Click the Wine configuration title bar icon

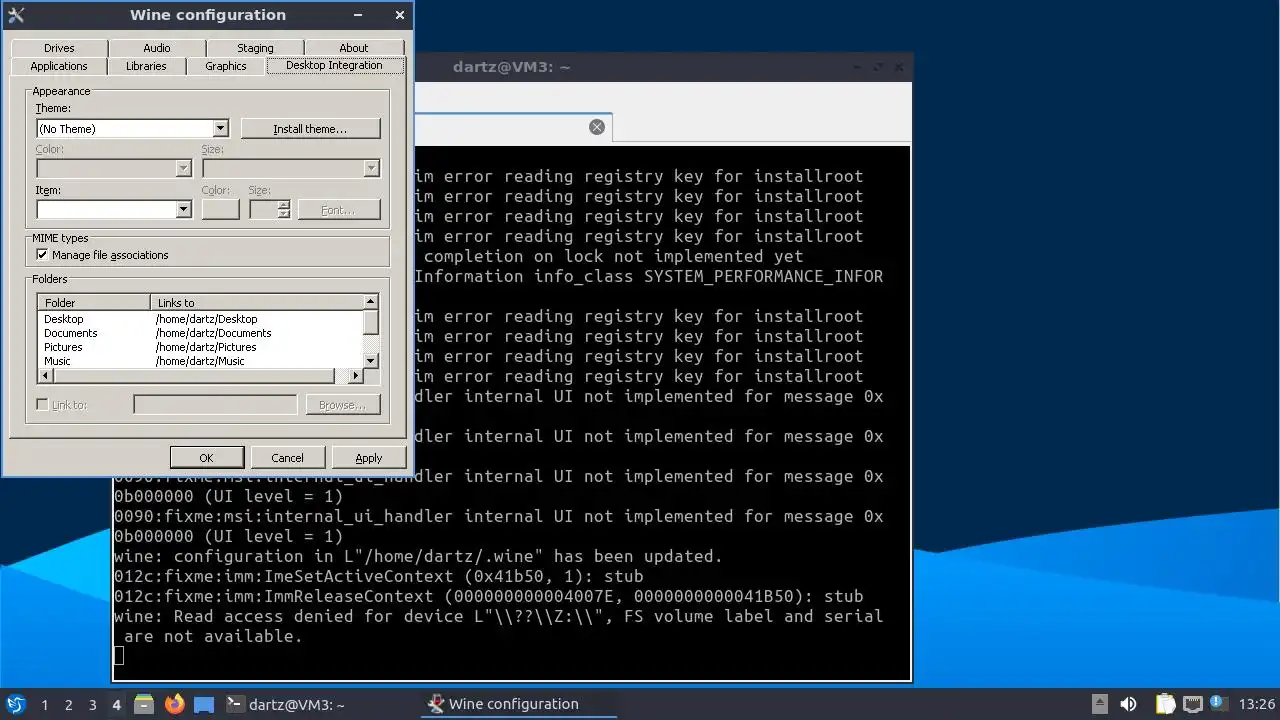[x=16, y=15]
